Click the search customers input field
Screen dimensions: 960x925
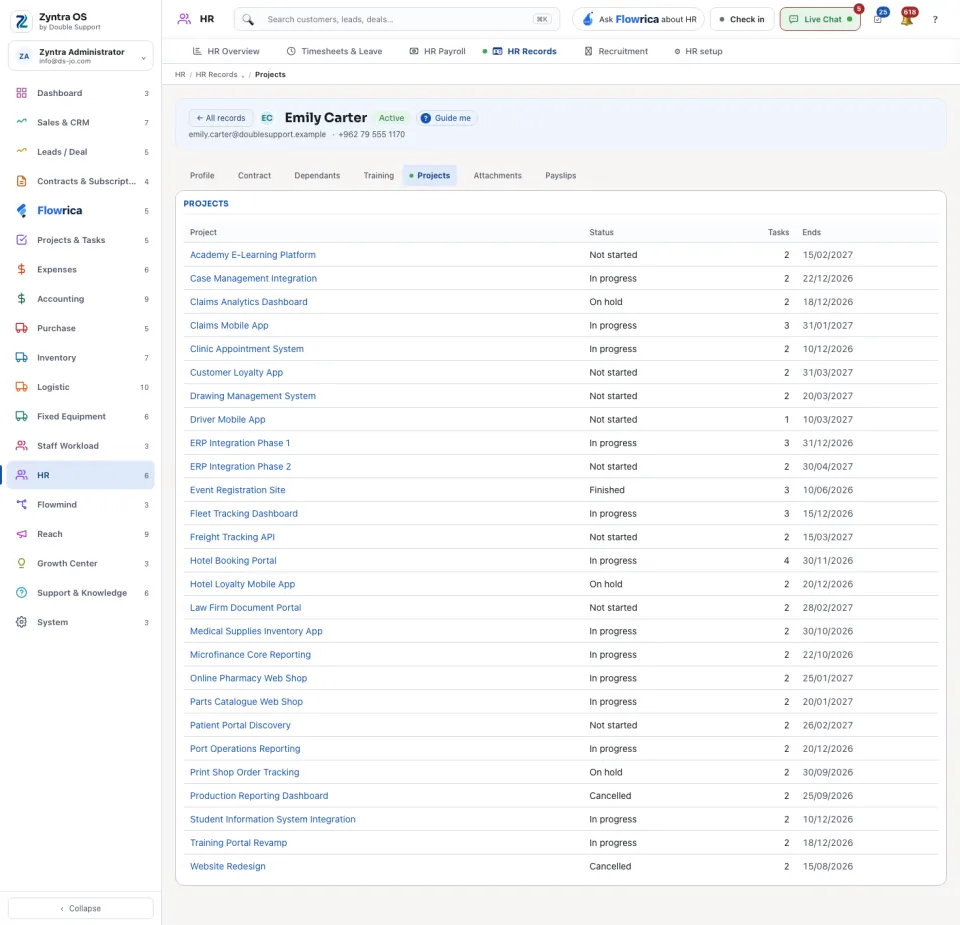pyautogui.click(x=397, y=20)
